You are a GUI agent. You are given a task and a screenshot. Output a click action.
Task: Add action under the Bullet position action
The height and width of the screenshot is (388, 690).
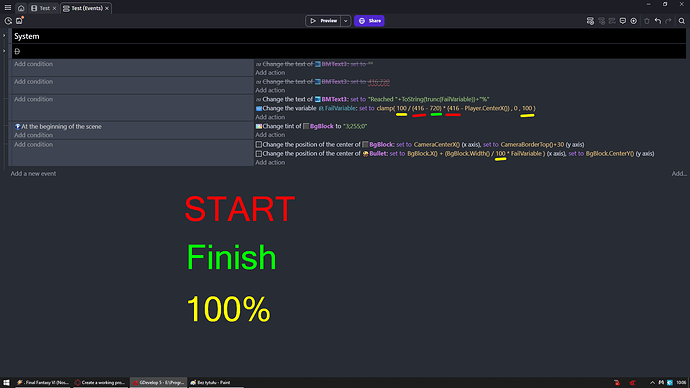[270, 162]
